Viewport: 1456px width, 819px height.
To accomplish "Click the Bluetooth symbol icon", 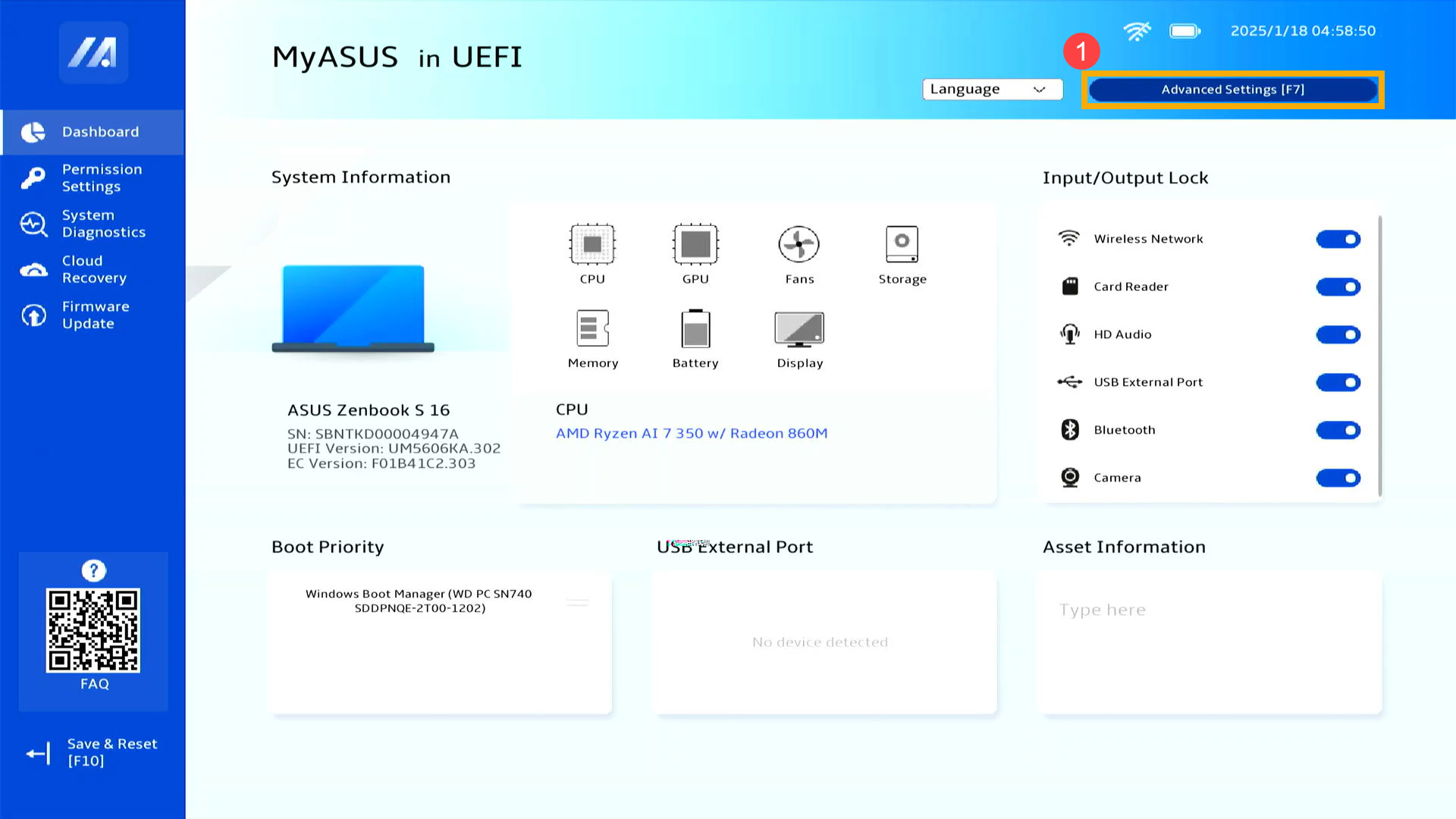I will click(1070, 429).
